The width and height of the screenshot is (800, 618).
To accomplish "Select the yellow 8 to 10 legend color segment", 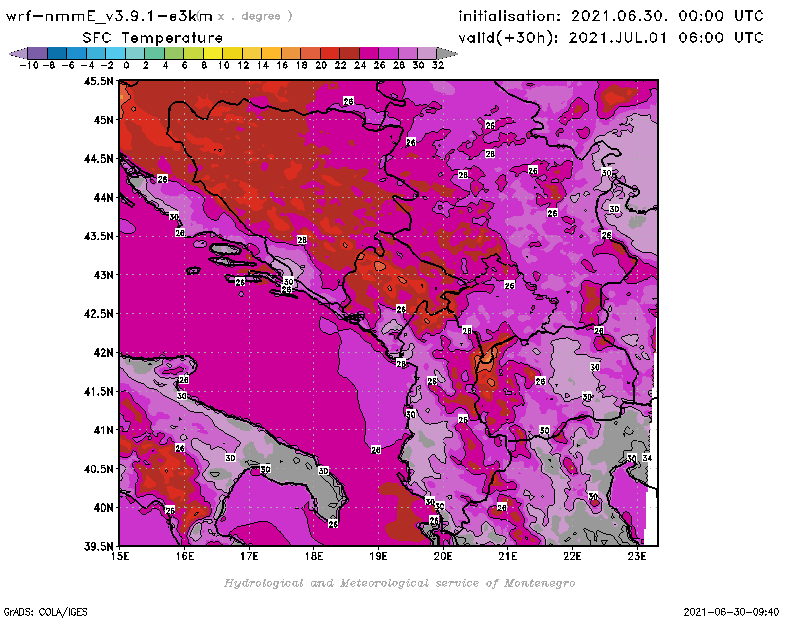I will tap(213, 53).
